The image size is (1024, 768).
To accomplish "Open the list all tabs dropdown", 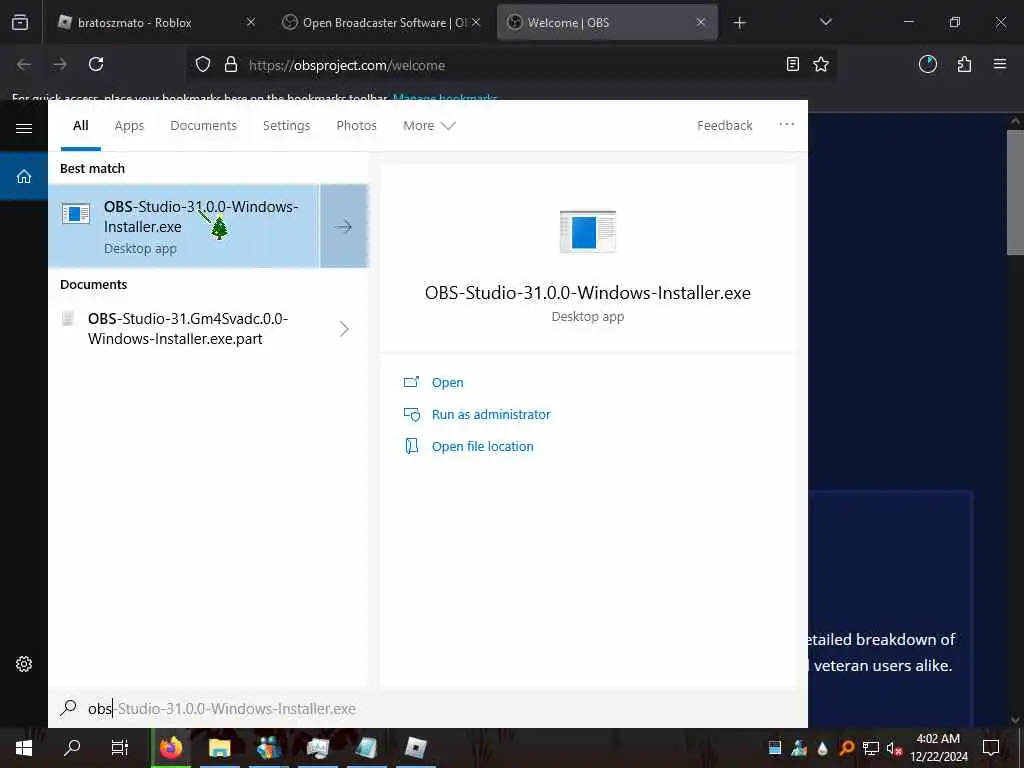I will tap(825, 23).
